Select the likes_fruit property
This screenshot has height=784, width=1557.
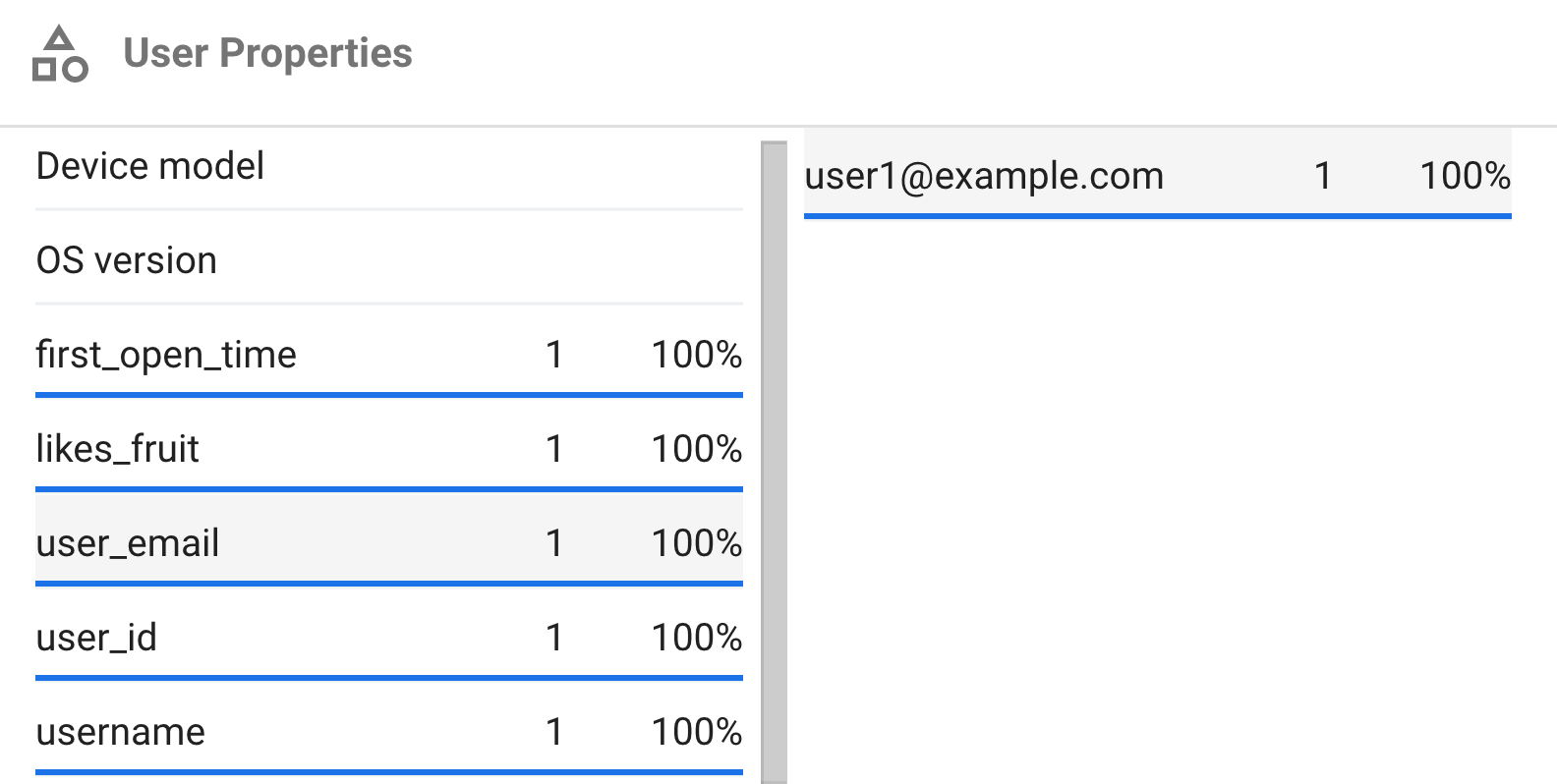389,448
